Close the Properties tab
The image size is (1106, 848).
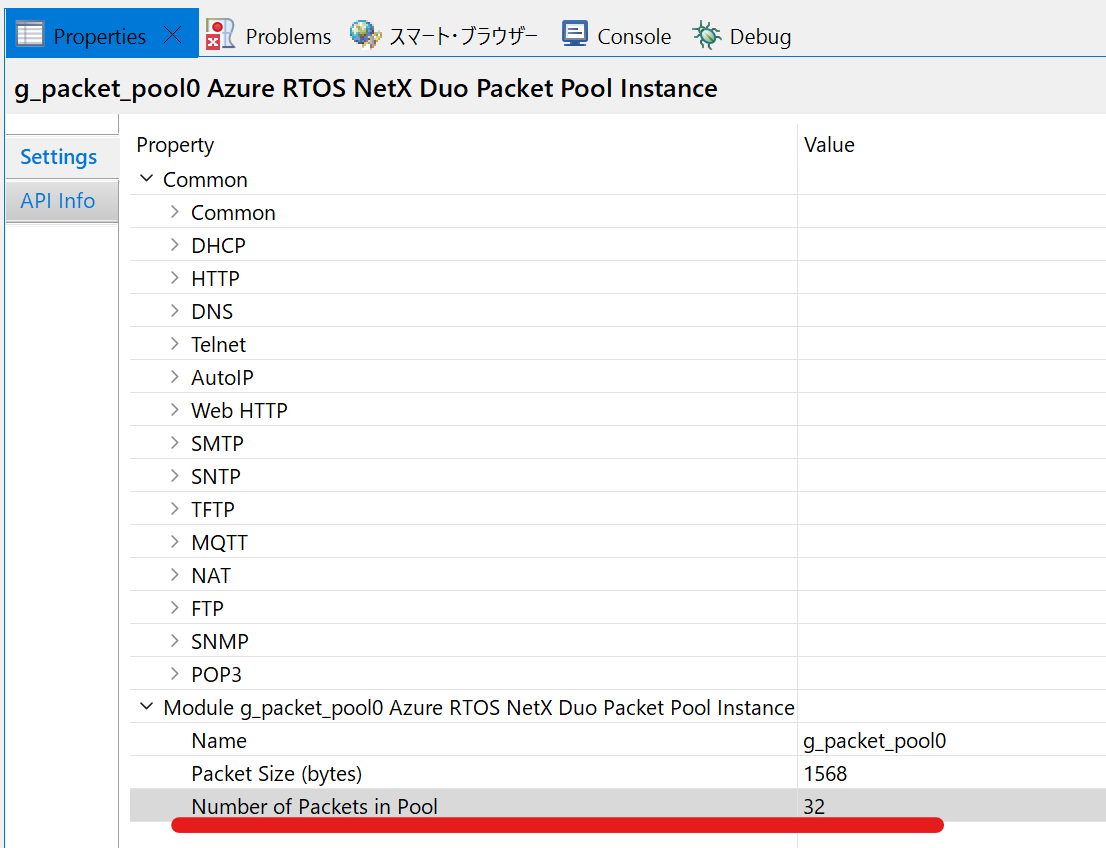(173, 35)
